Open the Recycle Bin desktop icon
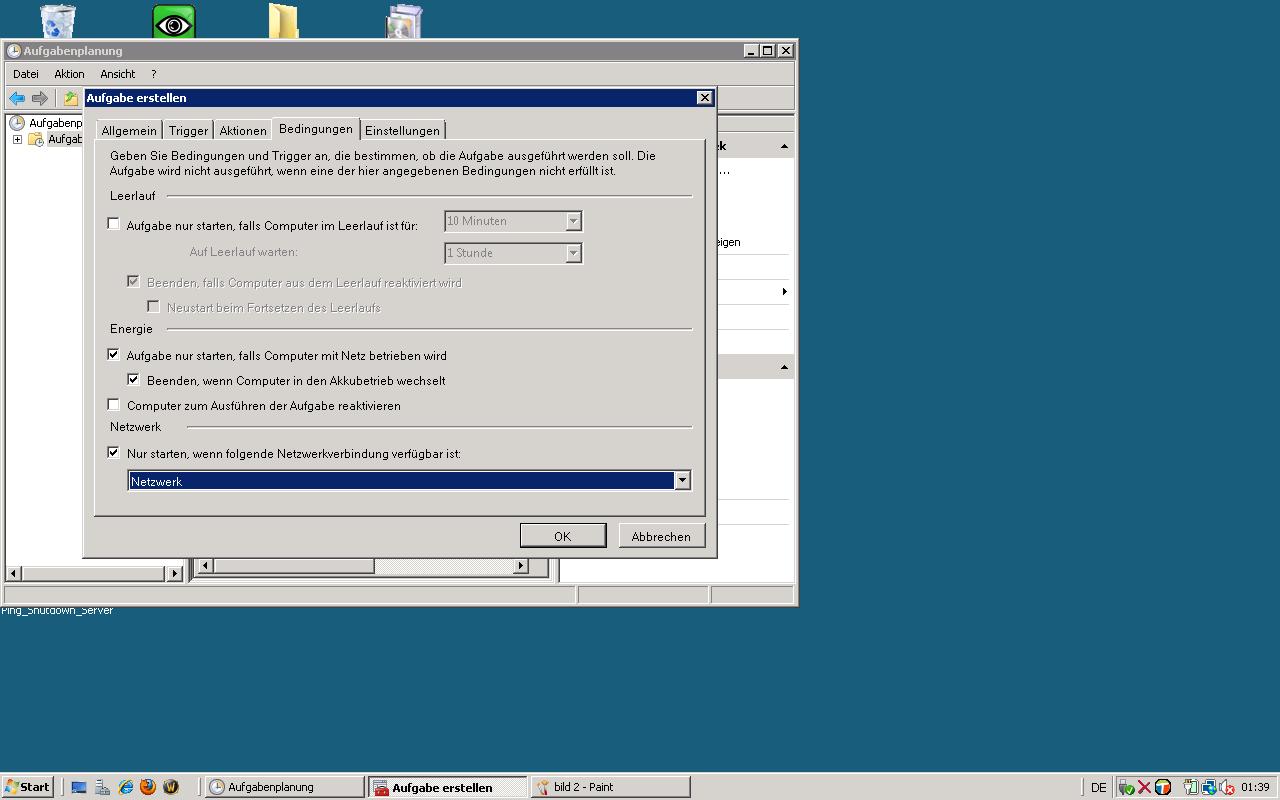1280x800 pixels. point(58,21)
